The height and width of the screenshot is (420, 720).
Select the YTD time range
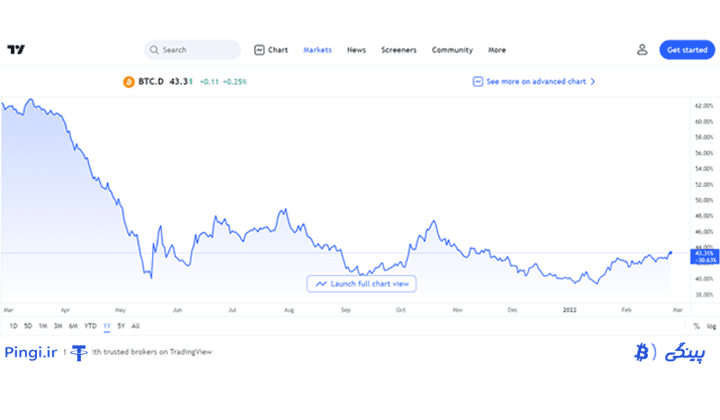pyautogui.click(x=90, y=326)
